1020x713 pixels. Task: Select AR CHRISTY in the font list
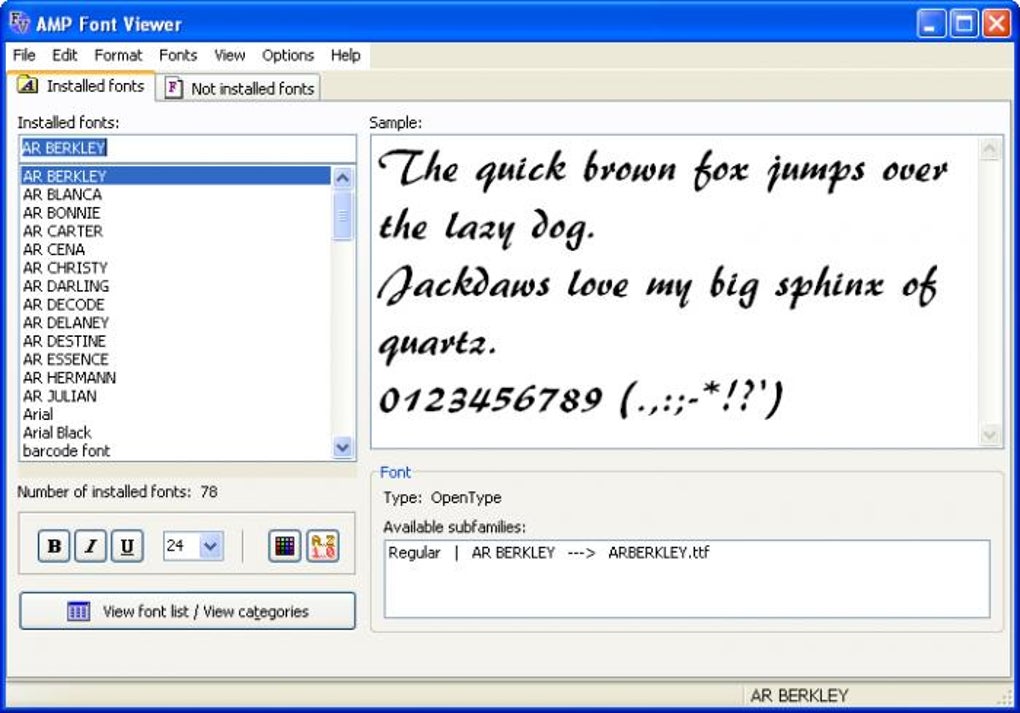coord(176,267)
